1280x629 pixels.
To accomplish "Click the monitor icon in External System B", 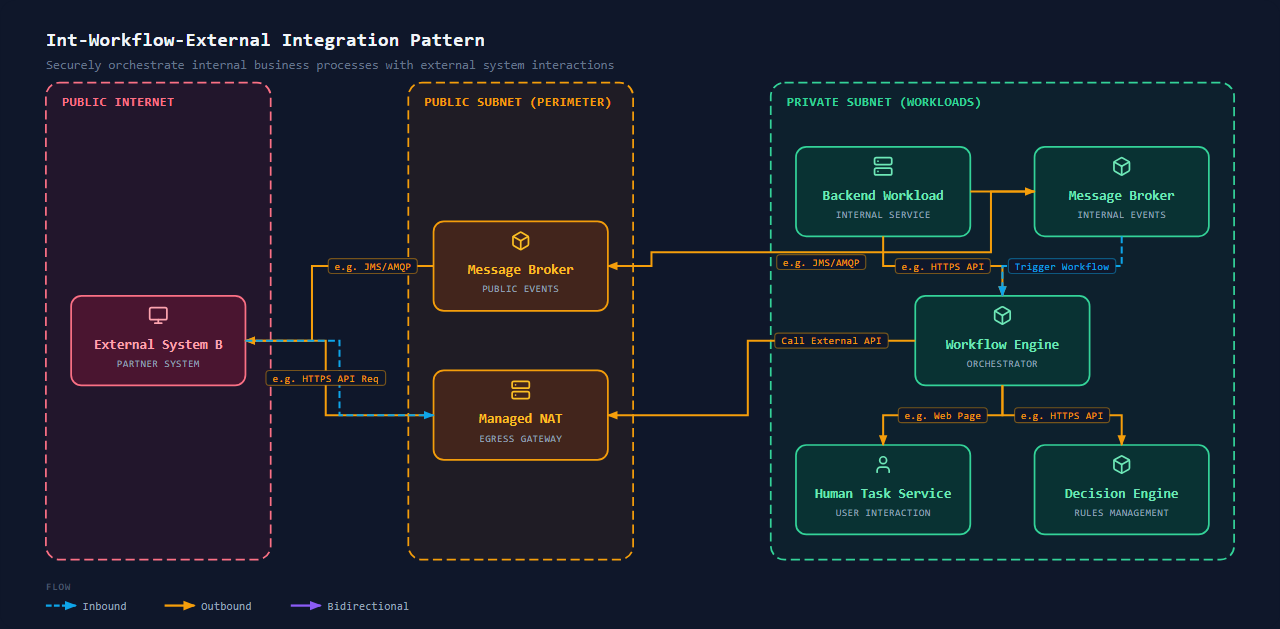I will click(x=158, y=315).
